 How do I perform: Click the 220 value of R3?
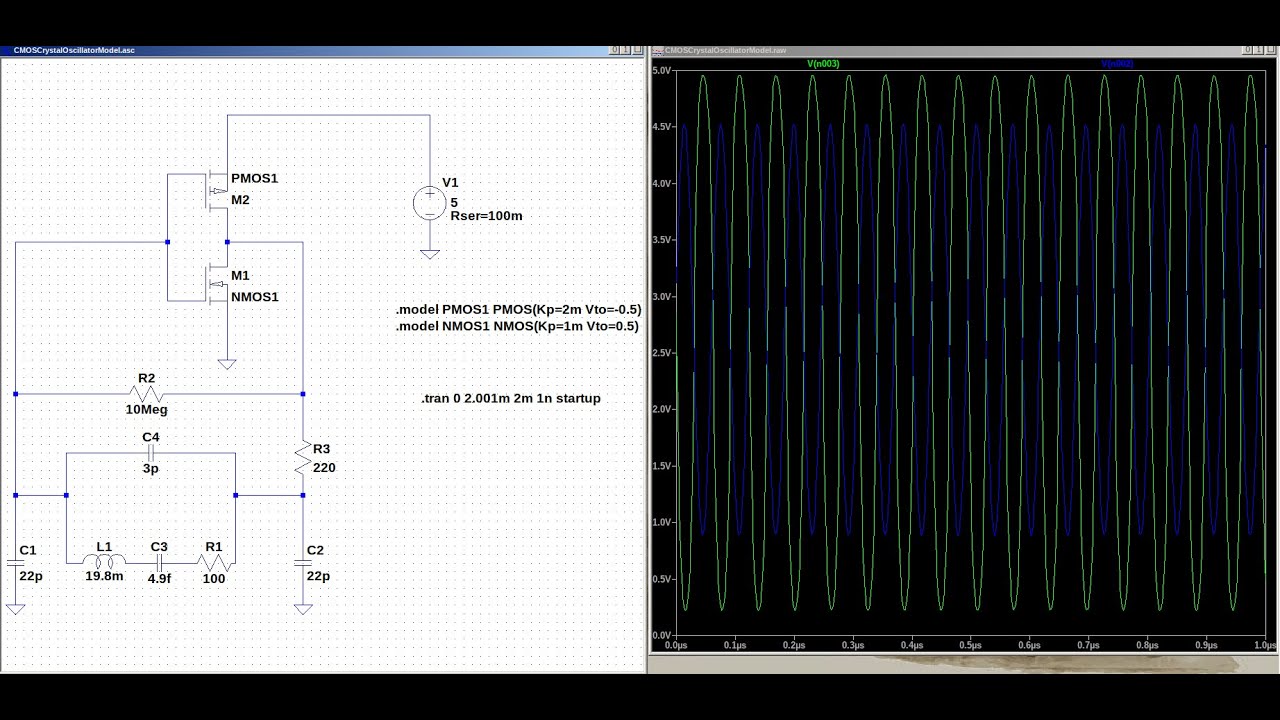point(324,468)
